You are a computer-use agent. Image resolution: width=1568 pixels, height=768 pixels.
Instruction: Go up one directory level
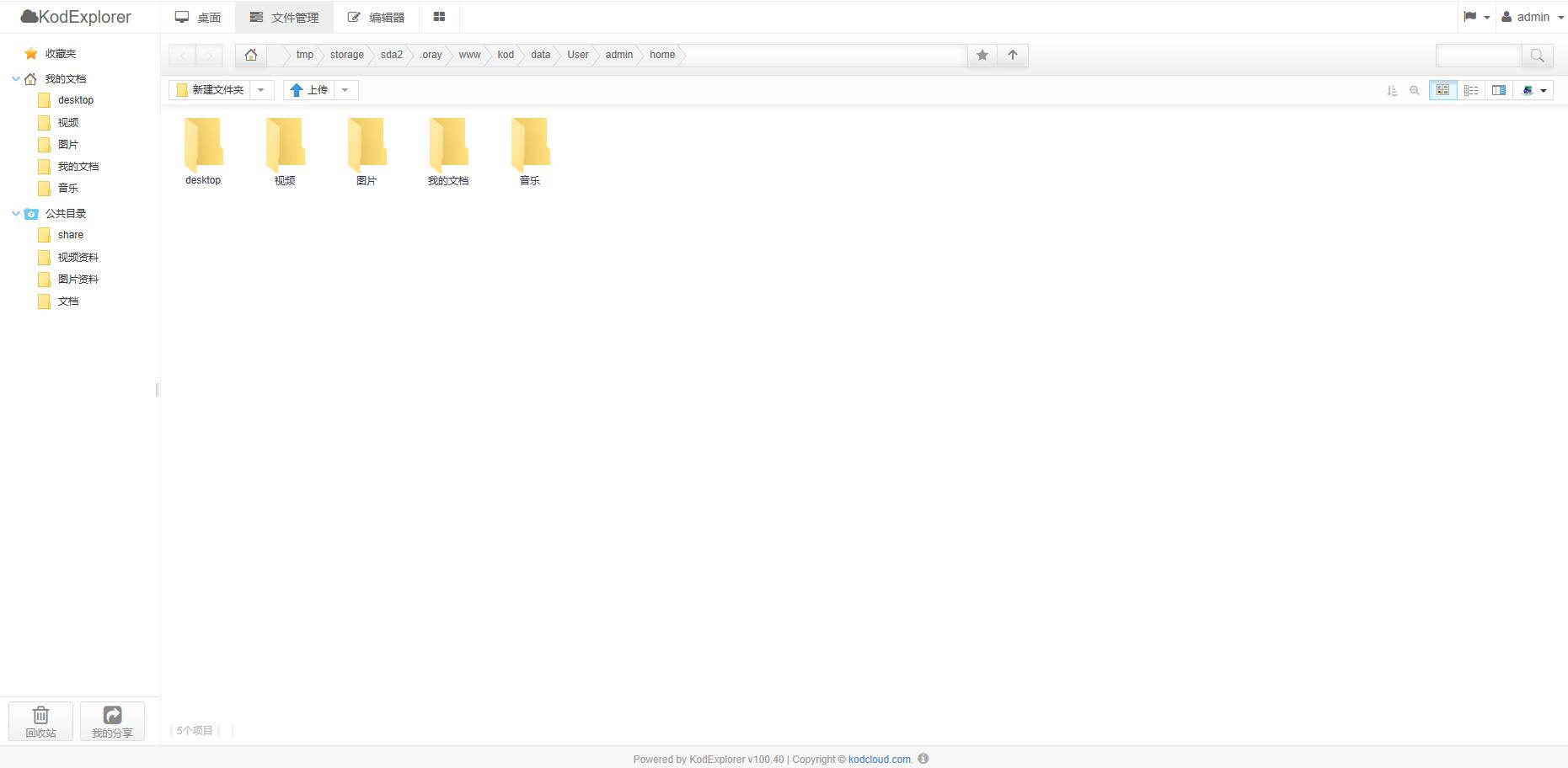tap(1013, 55)
